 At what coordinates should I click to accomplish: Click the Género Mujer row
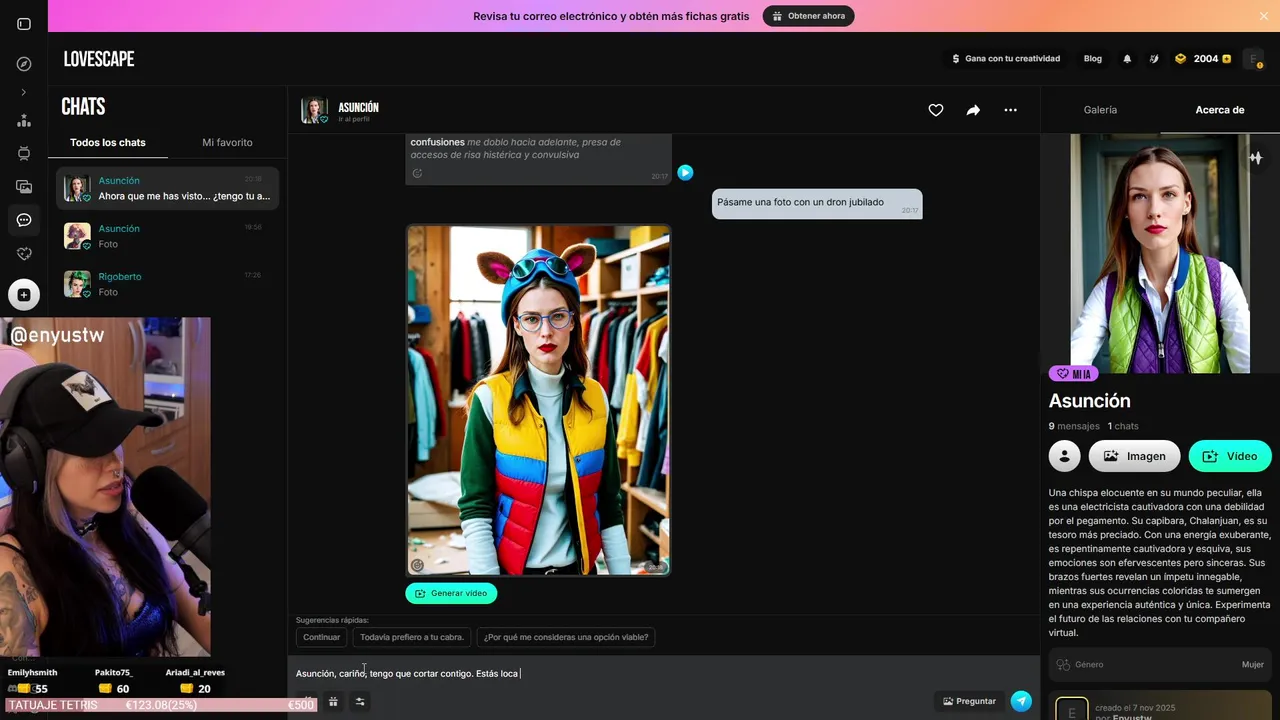[x=1160, y=664]
